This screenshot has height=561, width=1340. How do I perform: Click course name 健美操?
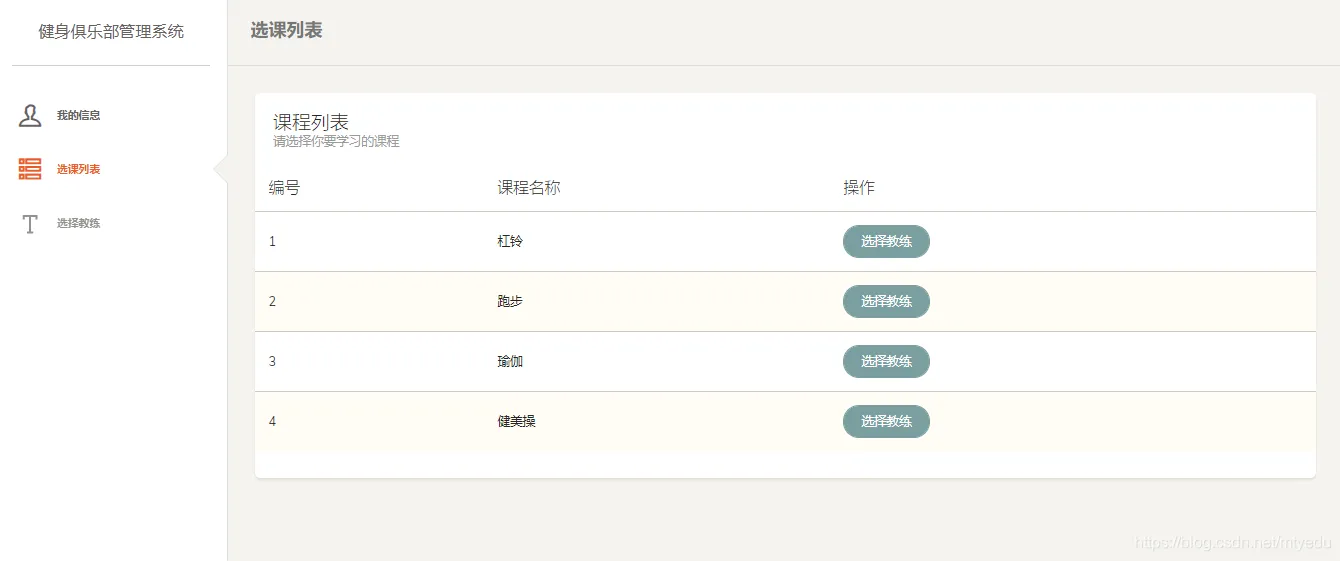(516, 421)
